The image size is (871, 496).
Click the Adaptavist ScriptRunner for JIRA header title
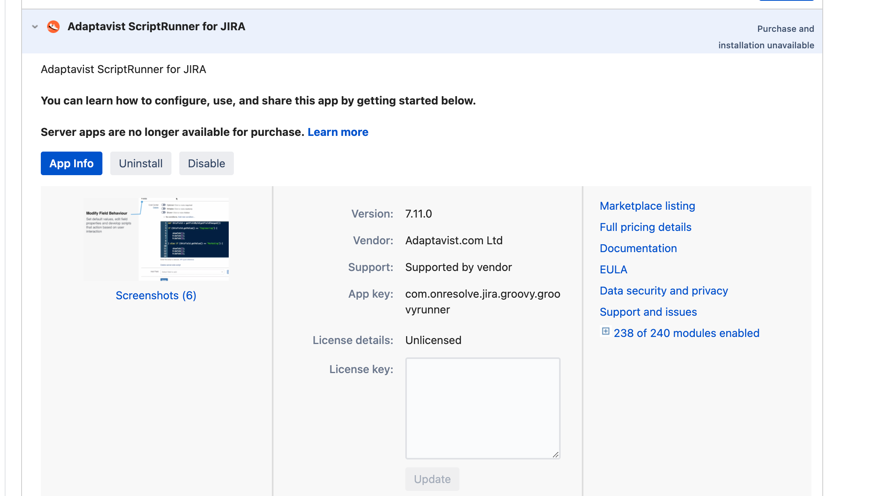click(x=156, y=27)
